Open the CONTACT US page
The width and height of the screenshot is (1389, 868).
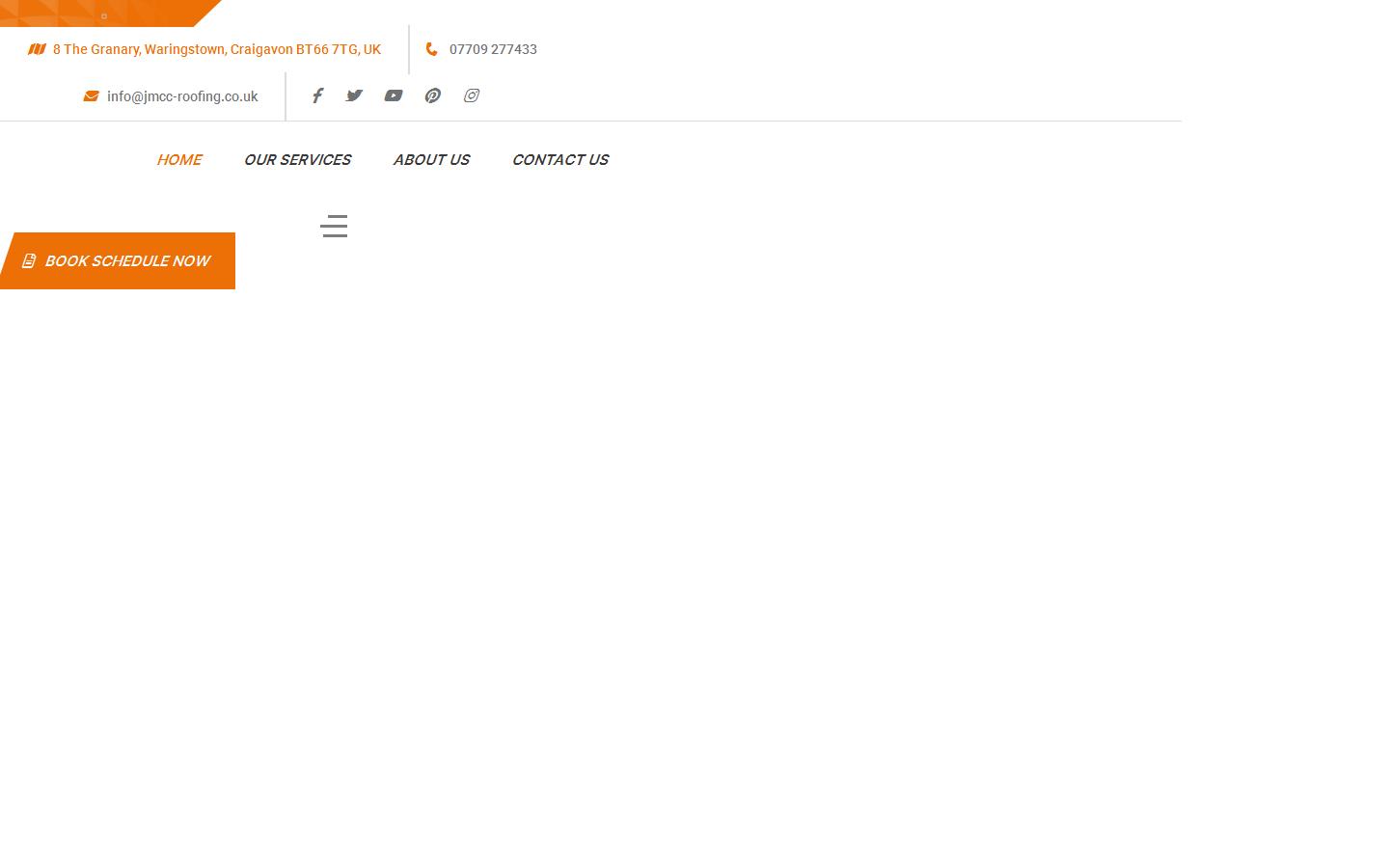point(560,160)
